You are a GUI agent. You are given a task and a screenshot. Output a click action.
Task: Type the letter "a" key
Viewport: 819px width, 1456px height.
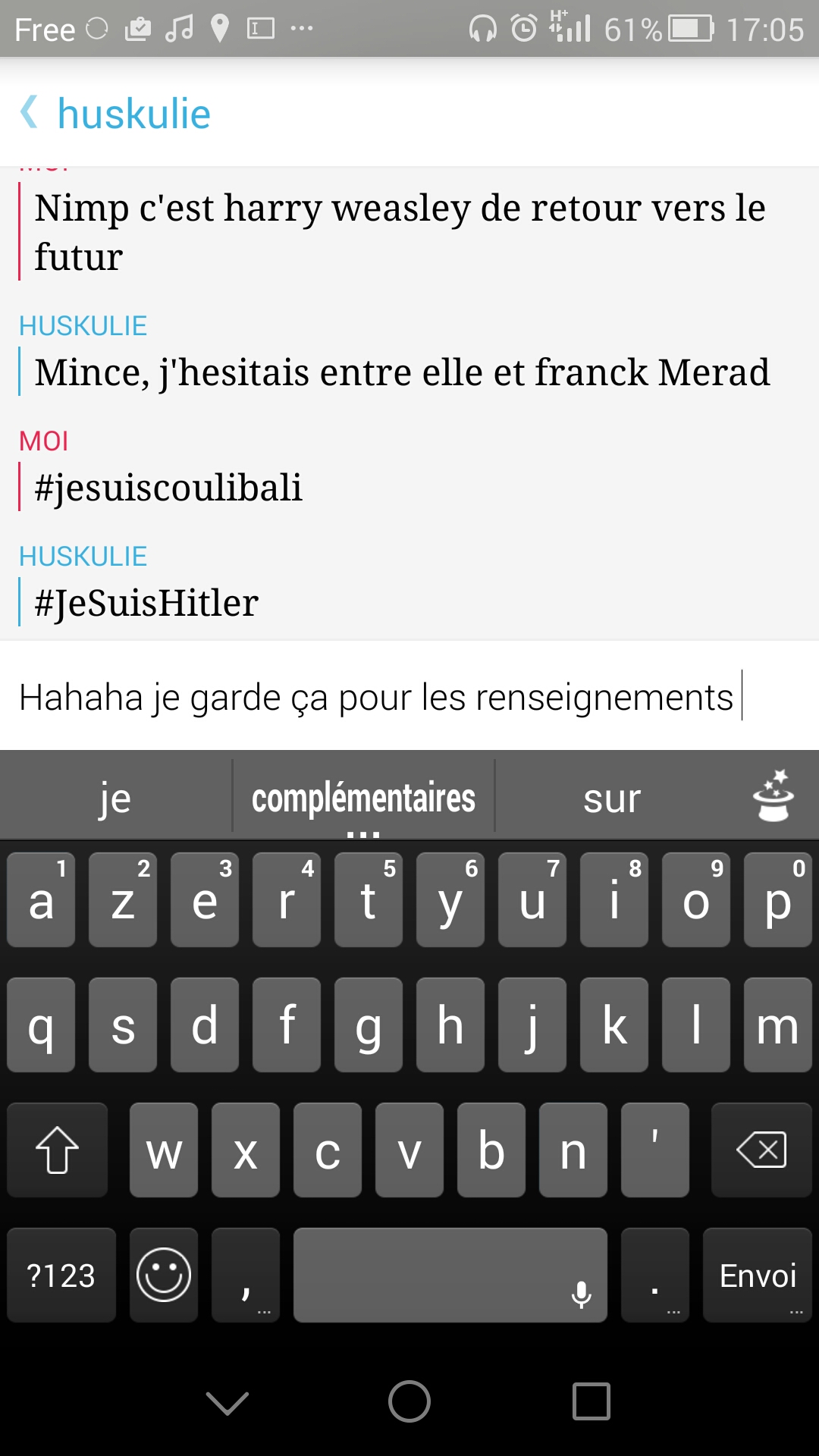41,901
